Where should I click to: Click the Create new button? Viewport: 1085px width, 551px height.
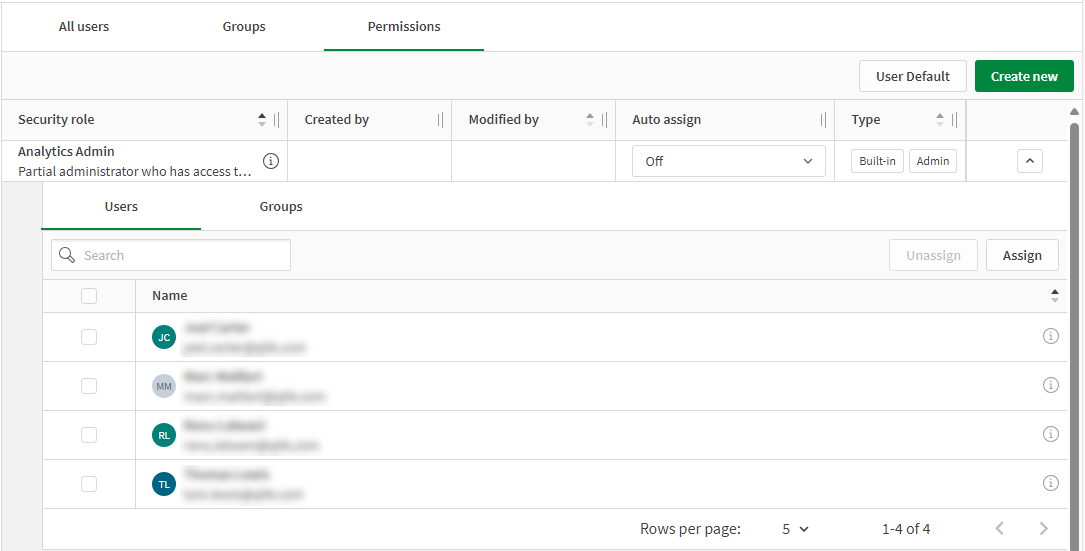(x=1024, y=77)
